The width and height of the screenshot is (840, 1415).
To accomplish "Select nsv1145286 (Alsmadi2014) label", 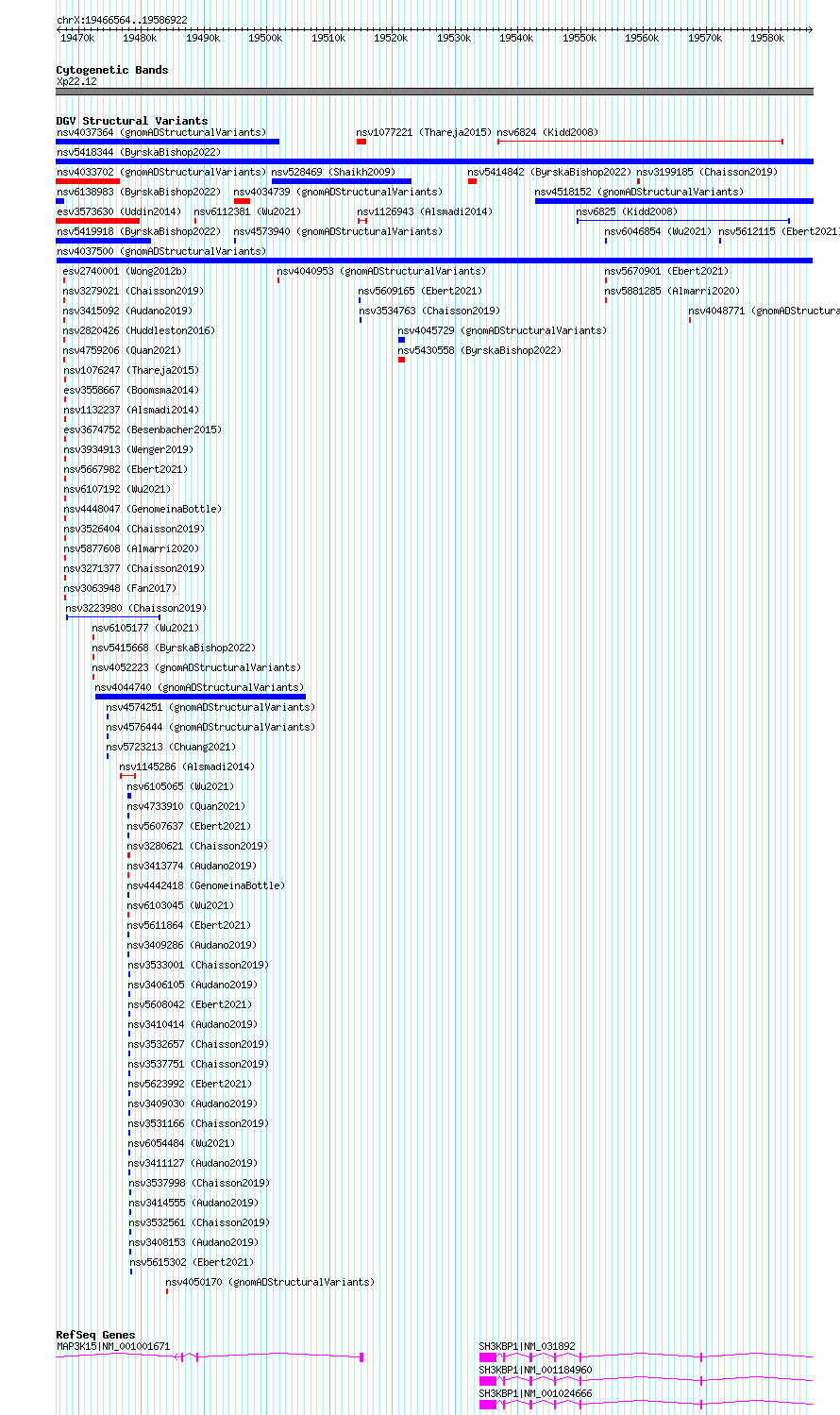I will coord(187,767).
